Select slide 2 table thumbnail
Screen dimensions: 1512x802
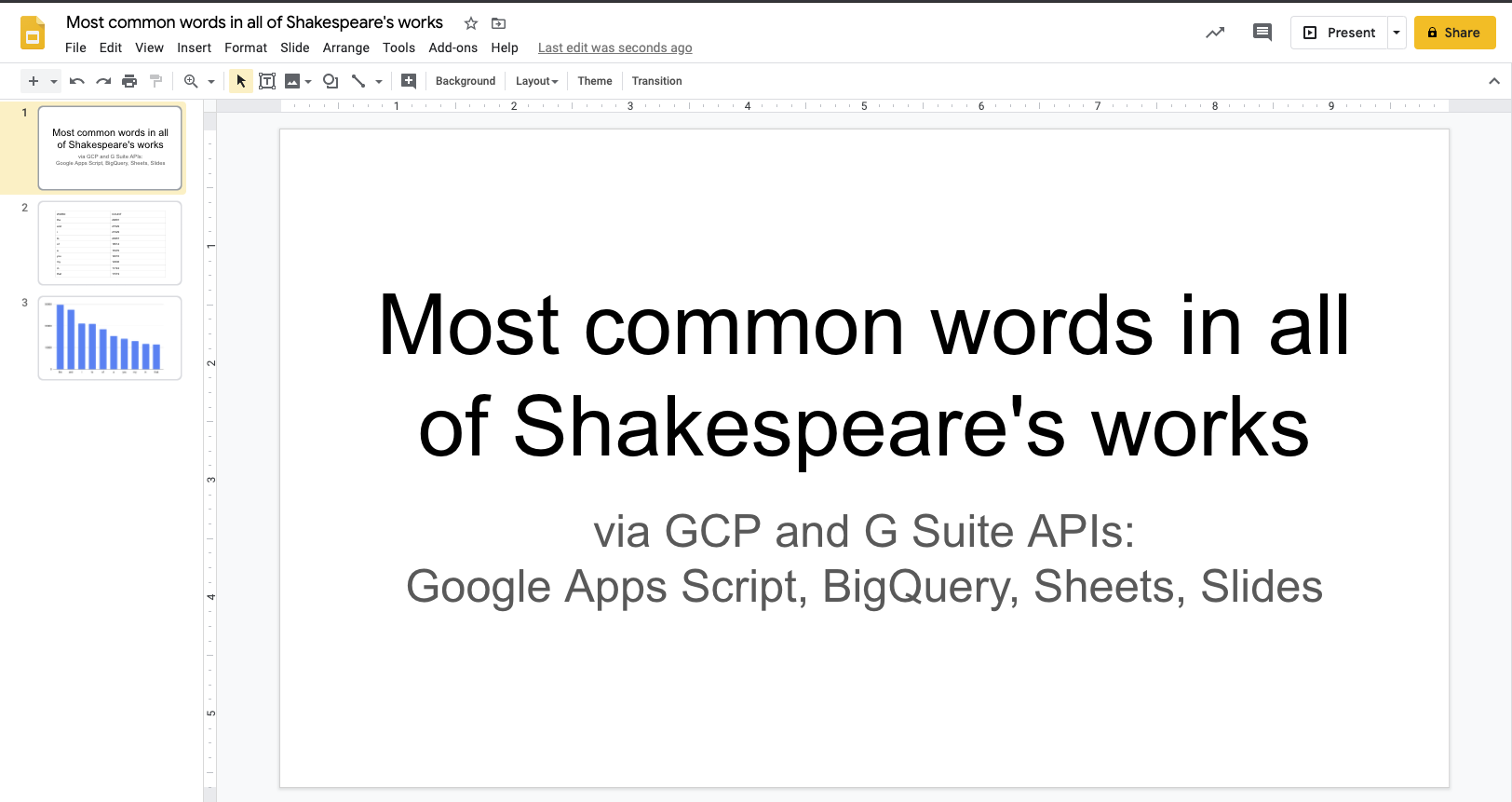[x=110, y=243]
